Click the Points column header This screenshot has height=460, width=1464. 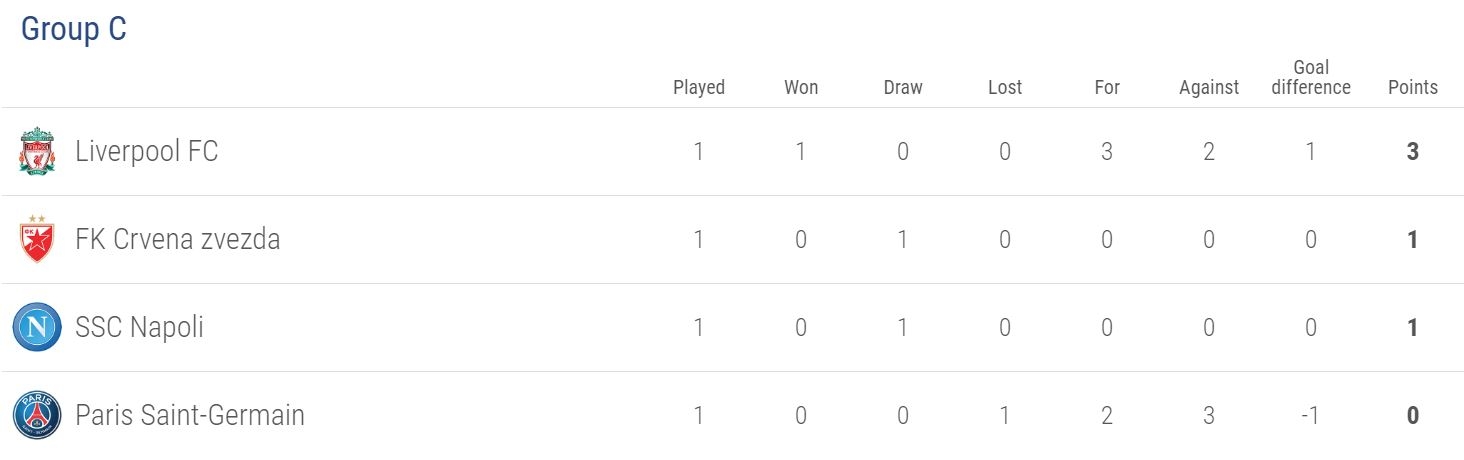tap(1413, 87)
